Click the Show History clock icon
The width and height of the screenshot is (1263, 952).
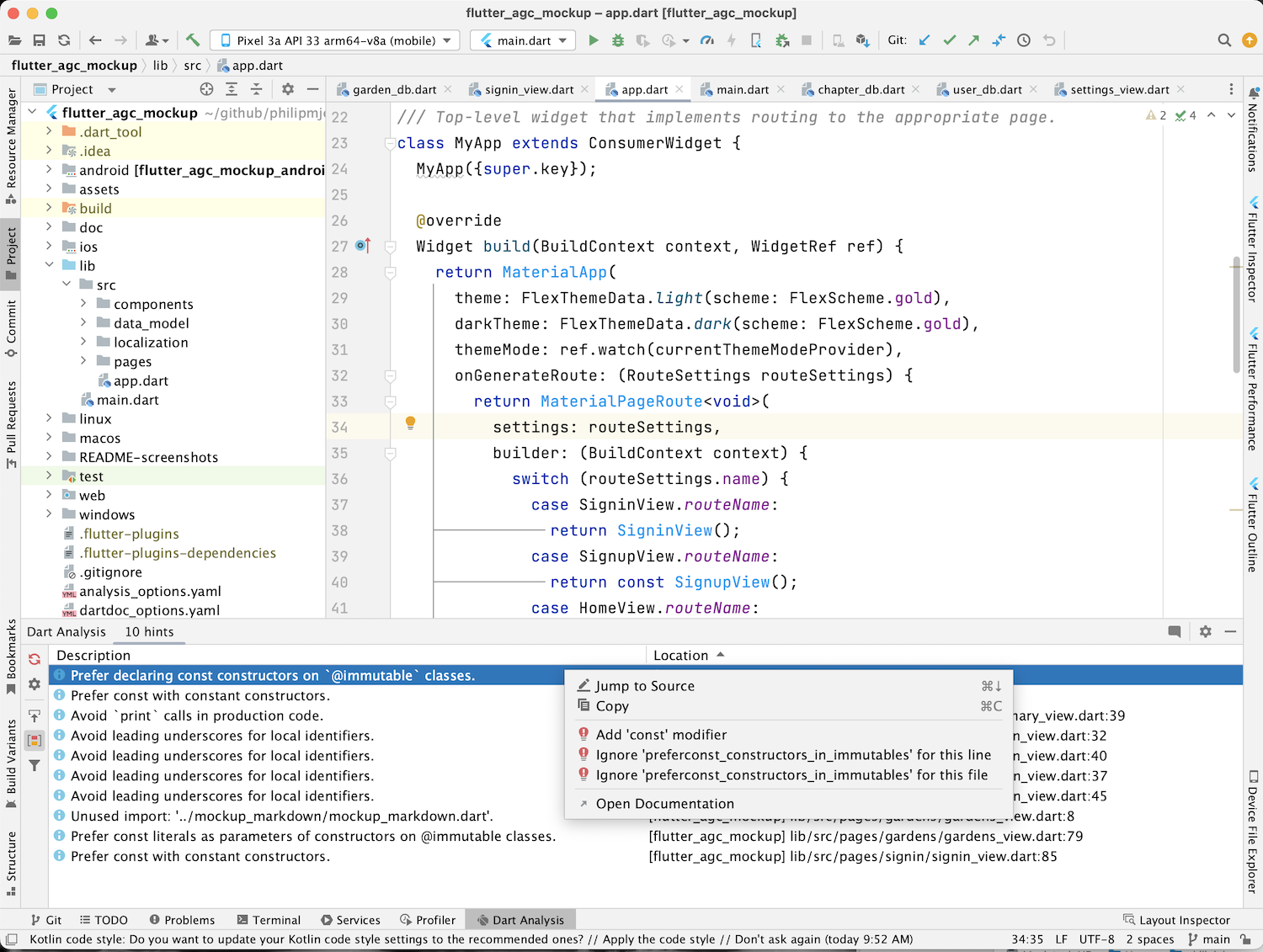[1024, 40]
